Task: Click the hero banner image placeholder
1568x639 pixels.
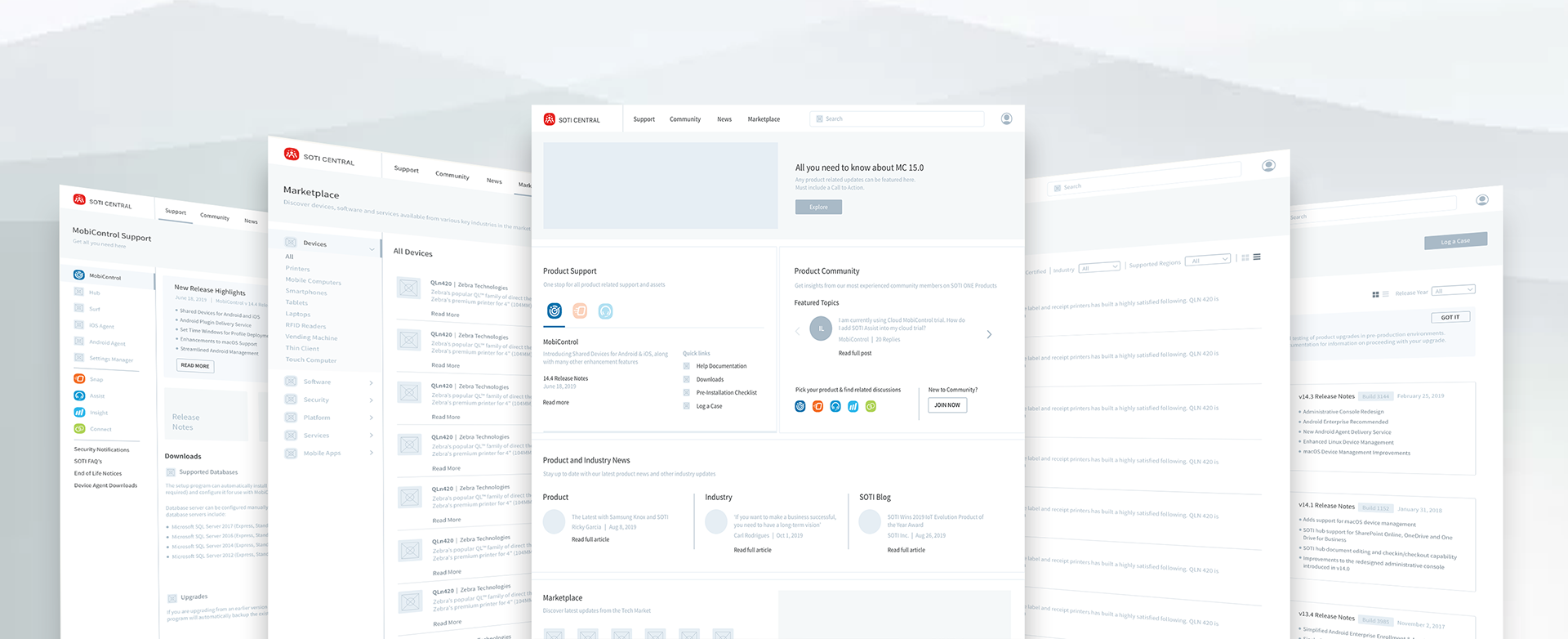Action: point(661,185)
